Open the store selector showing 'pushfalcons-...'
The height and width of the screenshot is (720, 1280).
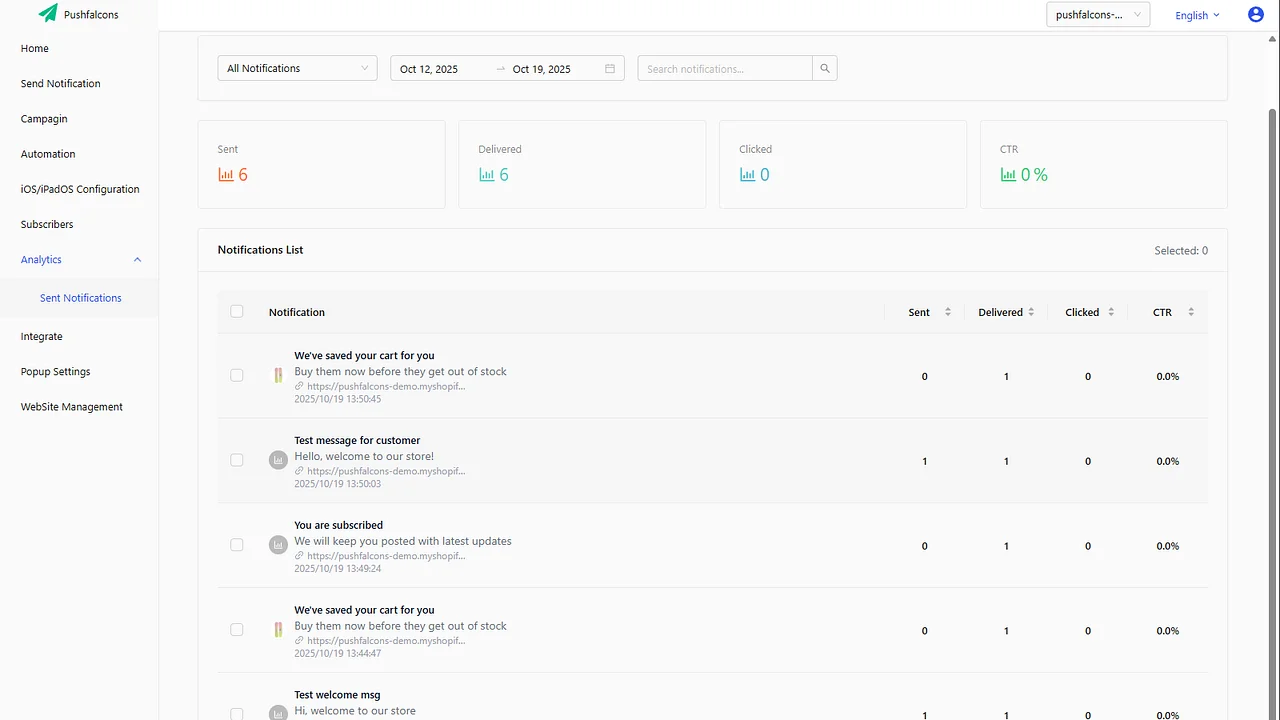(x=1097, y=14)
